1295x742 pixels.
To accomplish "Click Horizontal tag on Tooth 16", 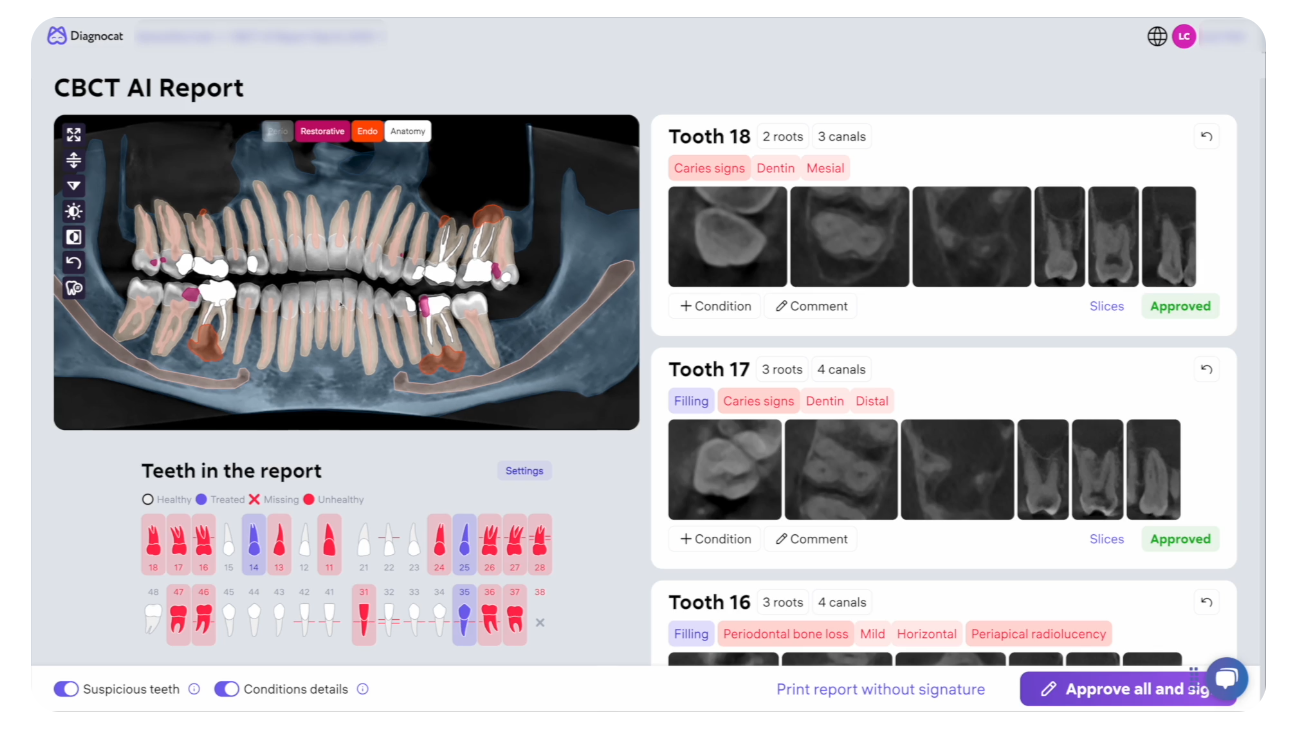I will (x=927, y=634).
